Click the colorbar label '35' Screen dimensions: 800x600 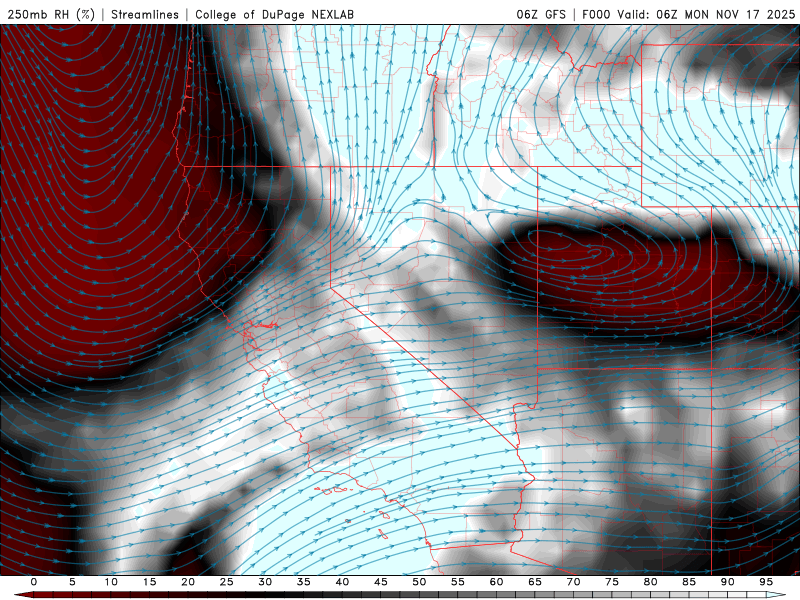point(304,582)
